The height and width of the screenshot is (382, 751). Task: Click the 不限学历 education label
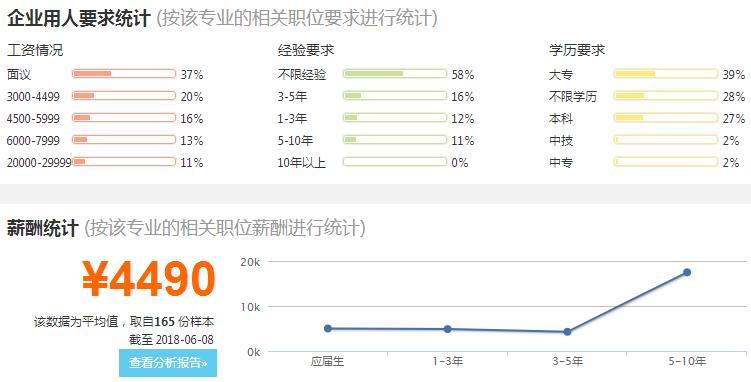(x=573, y=97)
